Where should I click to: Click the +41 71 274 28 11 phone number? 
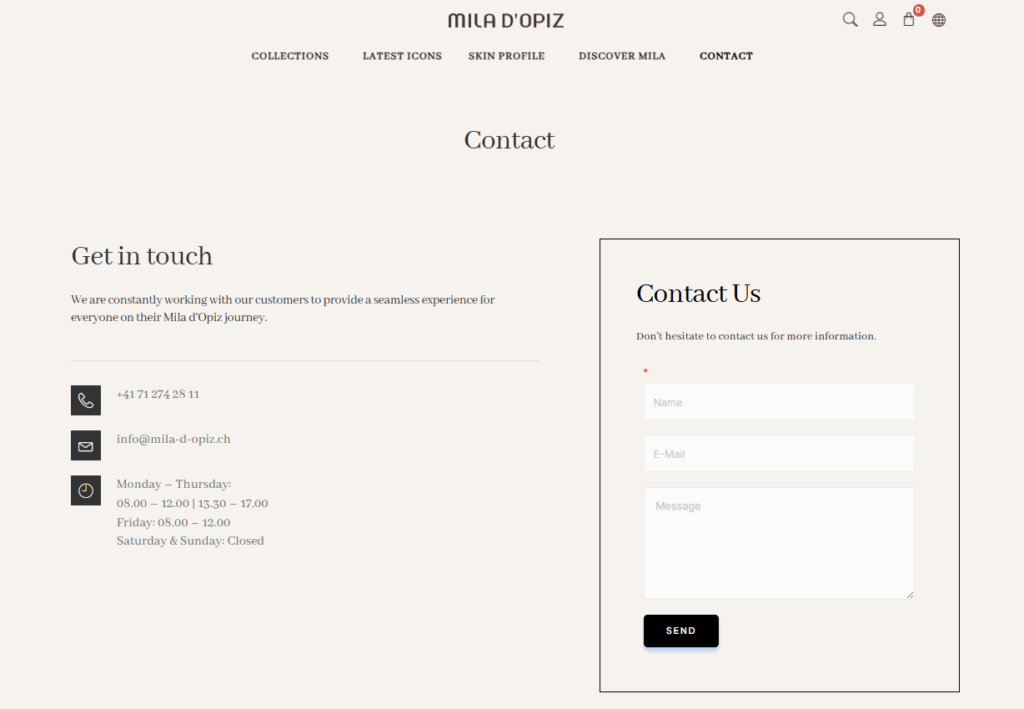pos(158,394)
